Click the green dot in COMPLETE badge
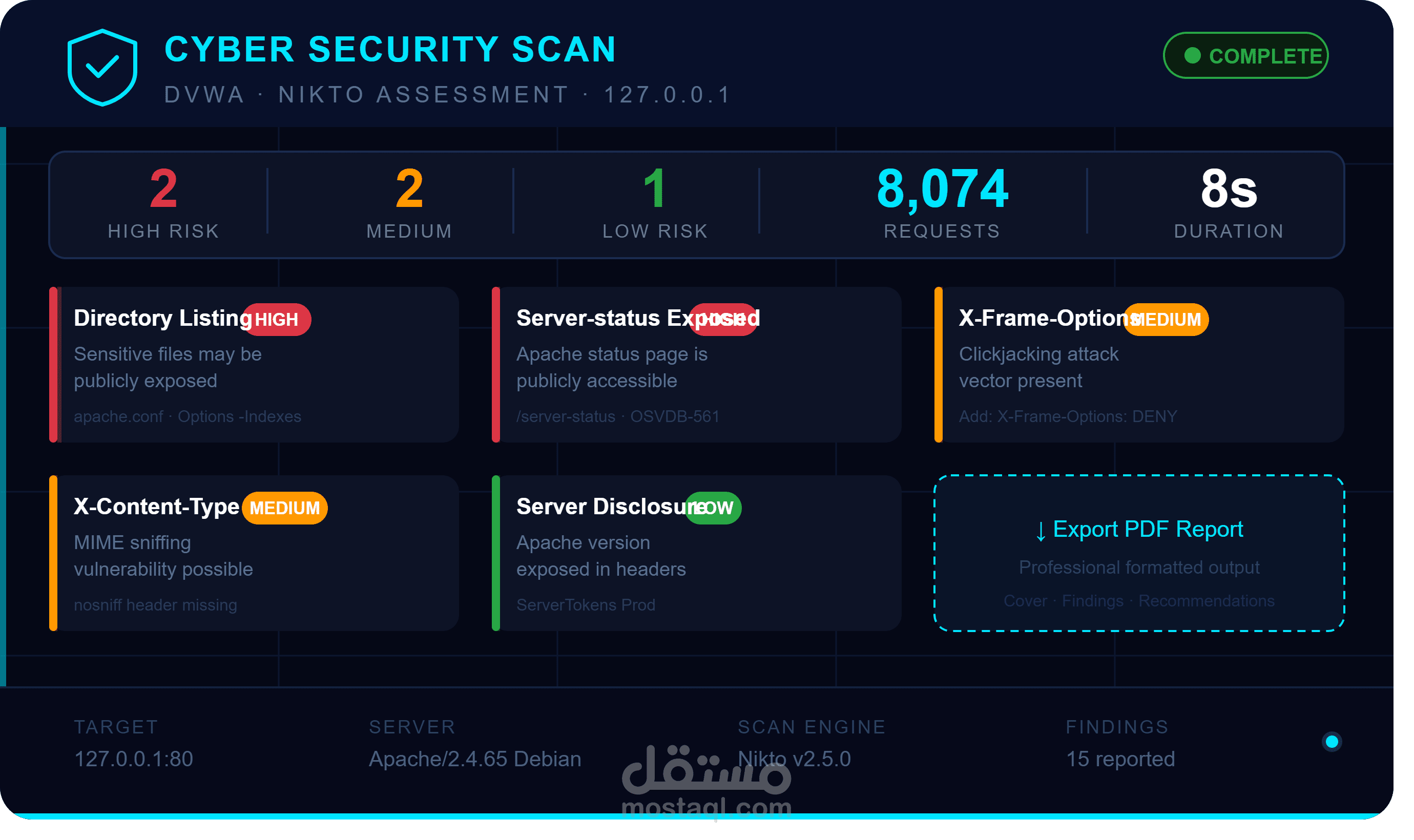 (x=1192, y=55)
